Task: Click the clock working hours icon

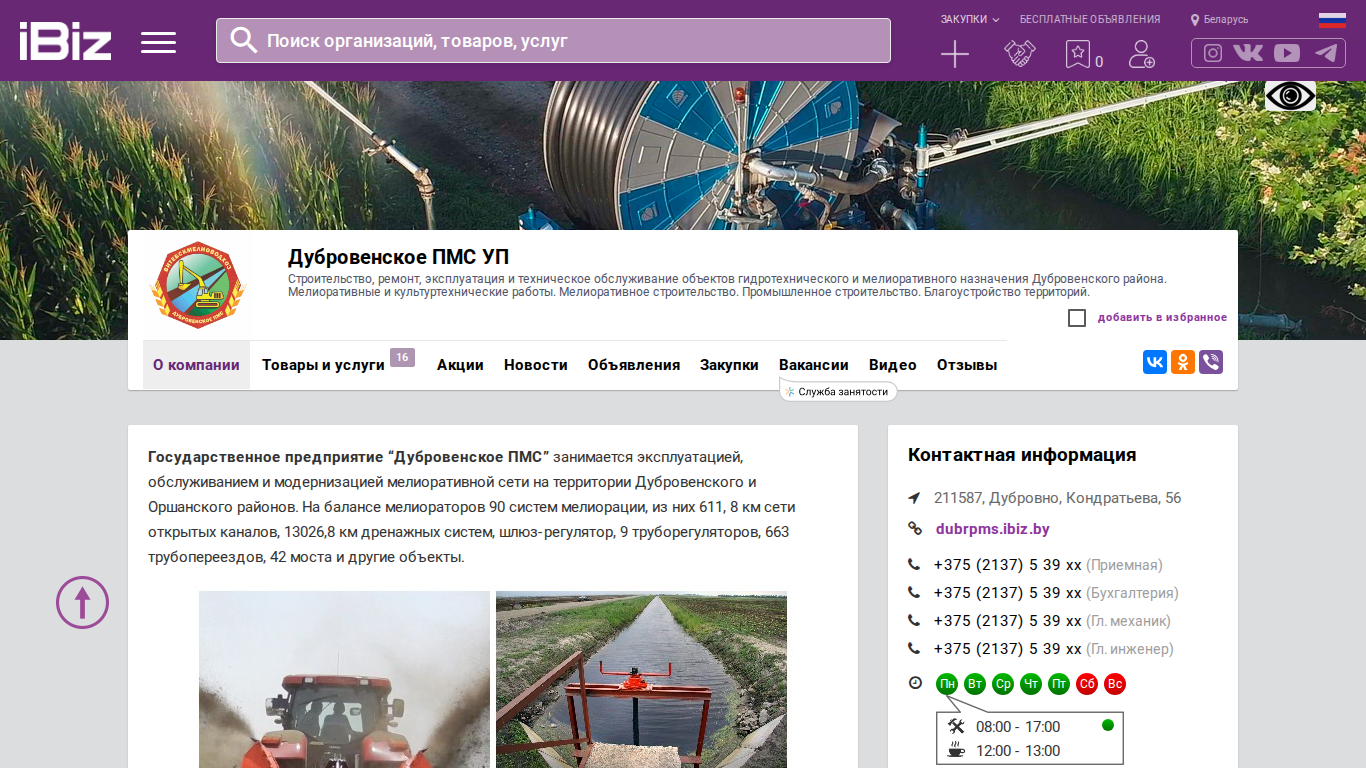Action: coord(915,683)
